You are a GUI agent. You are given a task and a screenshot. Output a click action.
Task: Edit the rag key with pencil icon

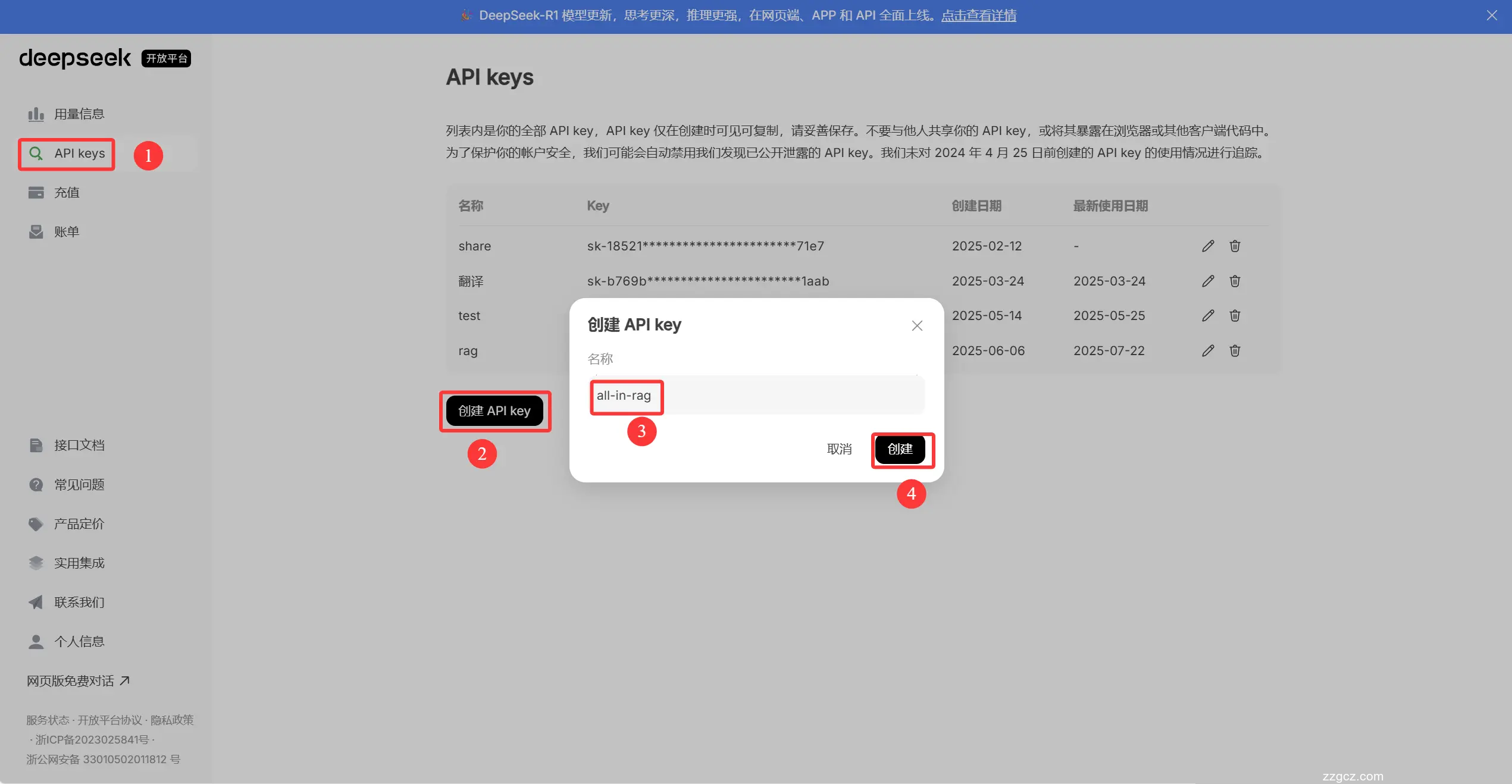click(x=1207, y=351)
